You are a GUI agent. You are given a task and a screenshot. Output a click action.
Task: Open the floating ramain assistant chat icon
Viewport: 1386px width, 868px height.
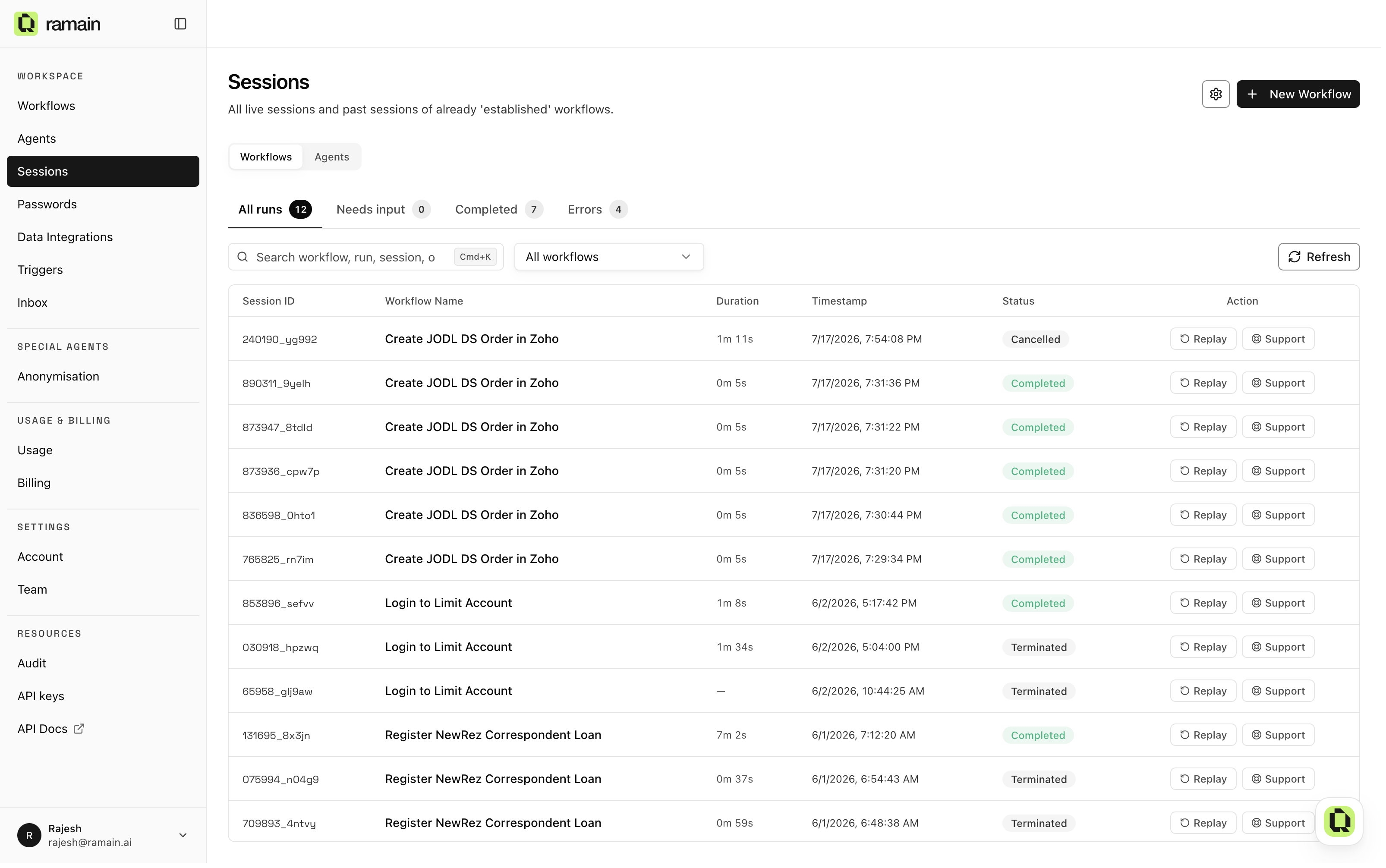[1339, 821]
